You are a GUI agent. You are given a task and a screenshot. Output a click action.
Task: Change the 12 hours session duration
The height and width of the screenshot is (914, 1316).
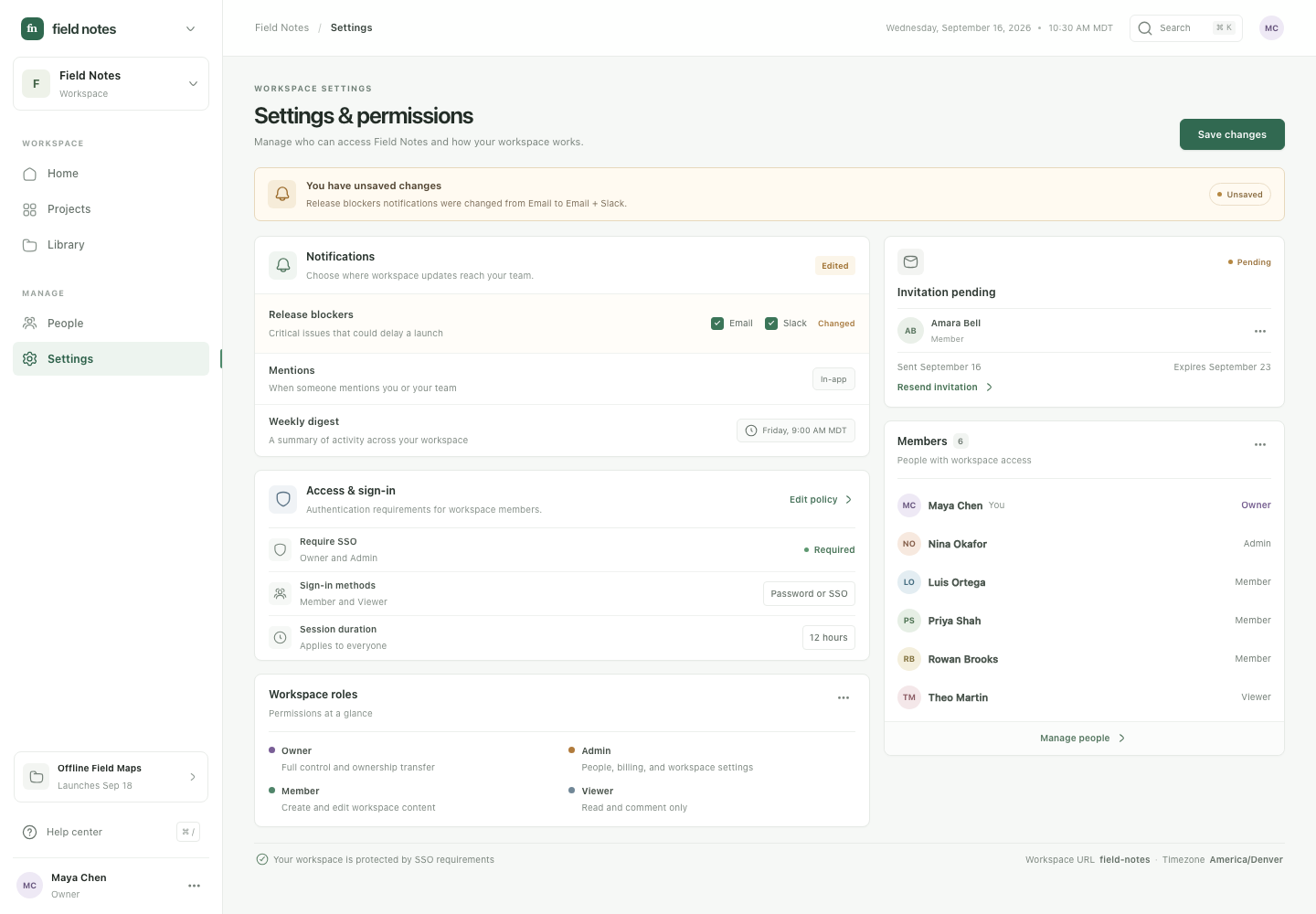coord(829,638)
